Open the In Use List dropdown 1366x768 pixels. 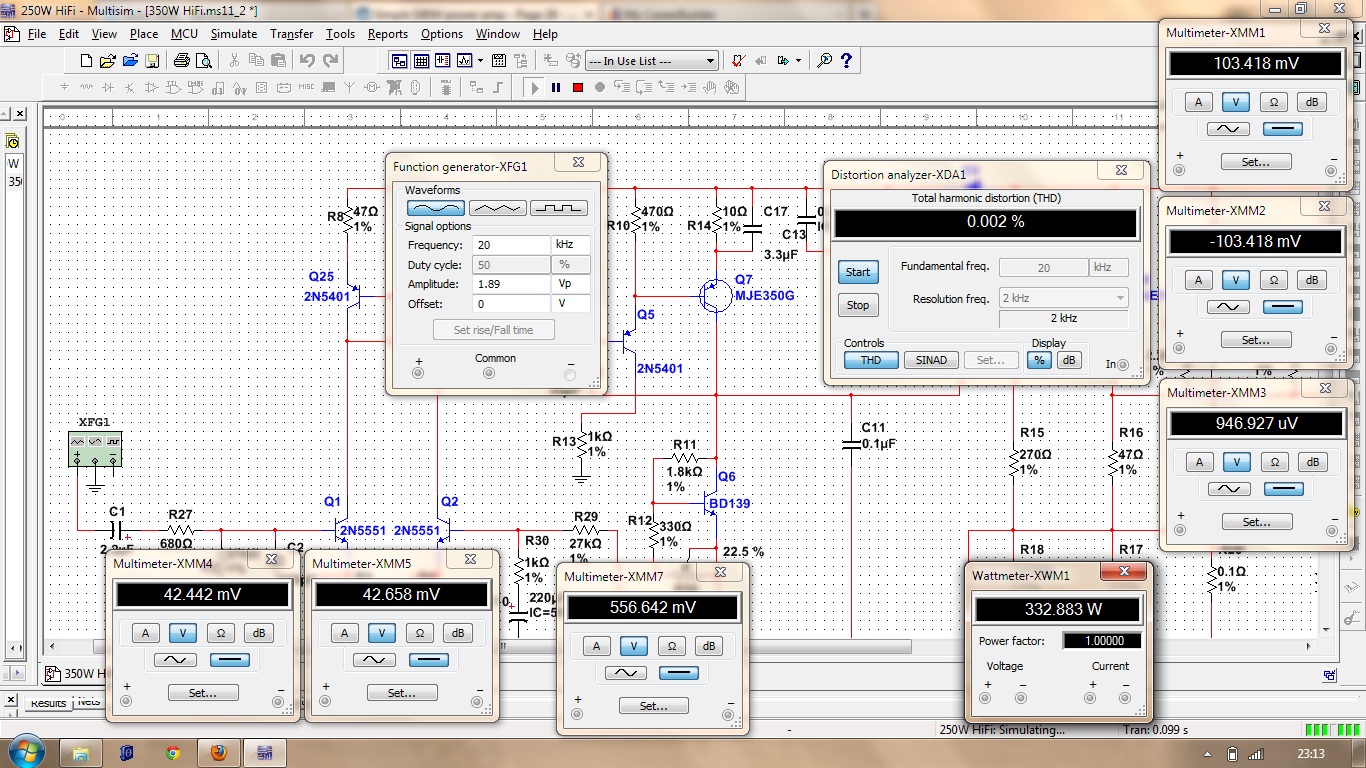click(652, 61)
